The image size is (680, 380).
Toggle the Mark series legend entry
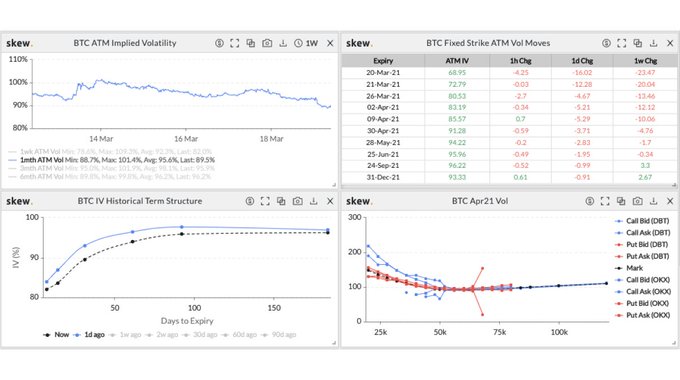coord(629,268)
